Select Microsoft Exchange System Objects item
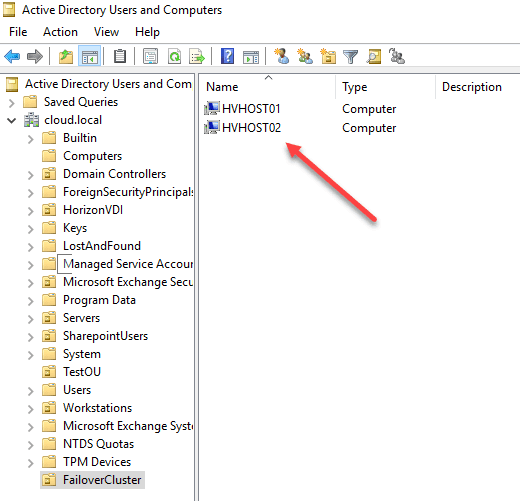This screenshot has height=501, width=520. click(128, 426)
